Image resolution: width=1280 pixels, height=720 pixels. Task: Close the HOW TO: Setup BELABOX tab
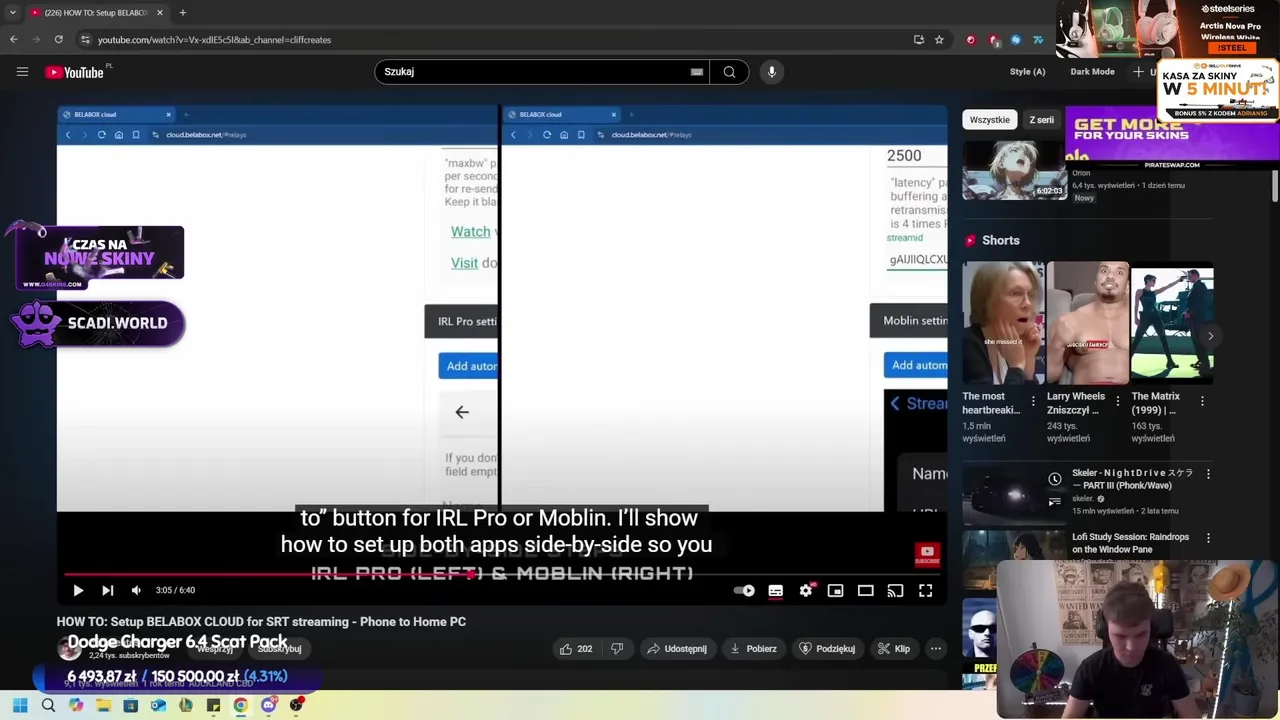point(159,13)
